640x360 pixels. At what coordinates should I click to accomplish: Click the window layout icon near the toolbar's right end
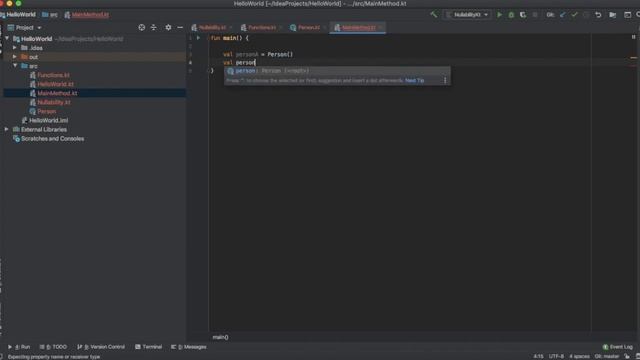(627, 15)
